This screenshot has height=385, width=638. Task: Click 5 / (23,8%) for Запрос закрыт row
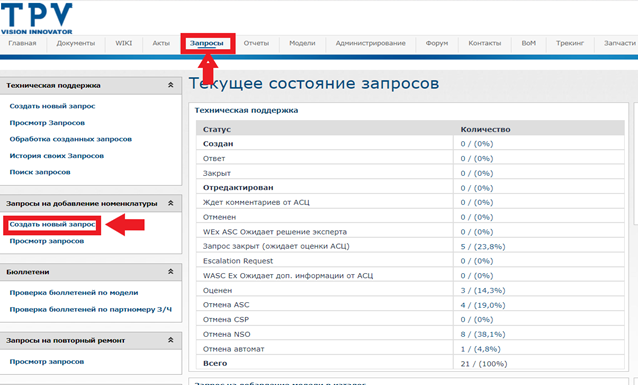click(x=483, y=247)
